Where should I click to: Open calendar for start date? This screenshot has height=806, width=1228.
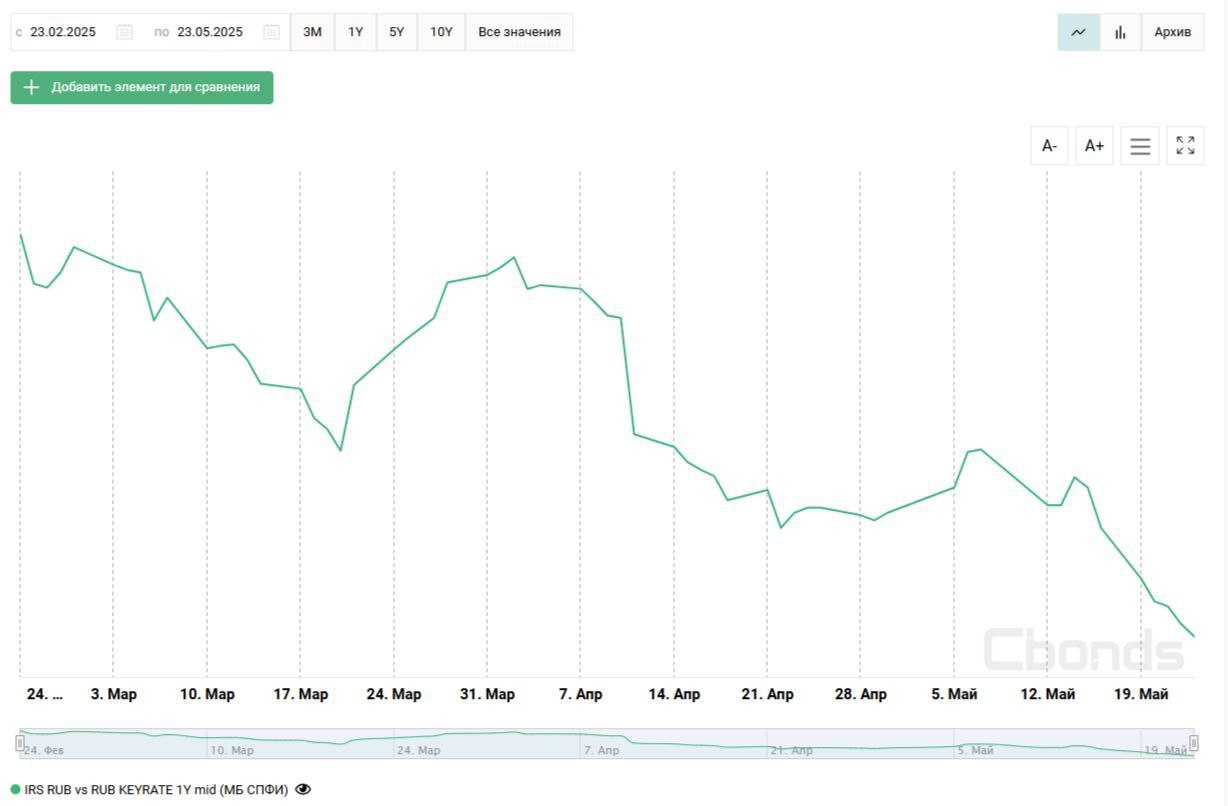point(124,32)
